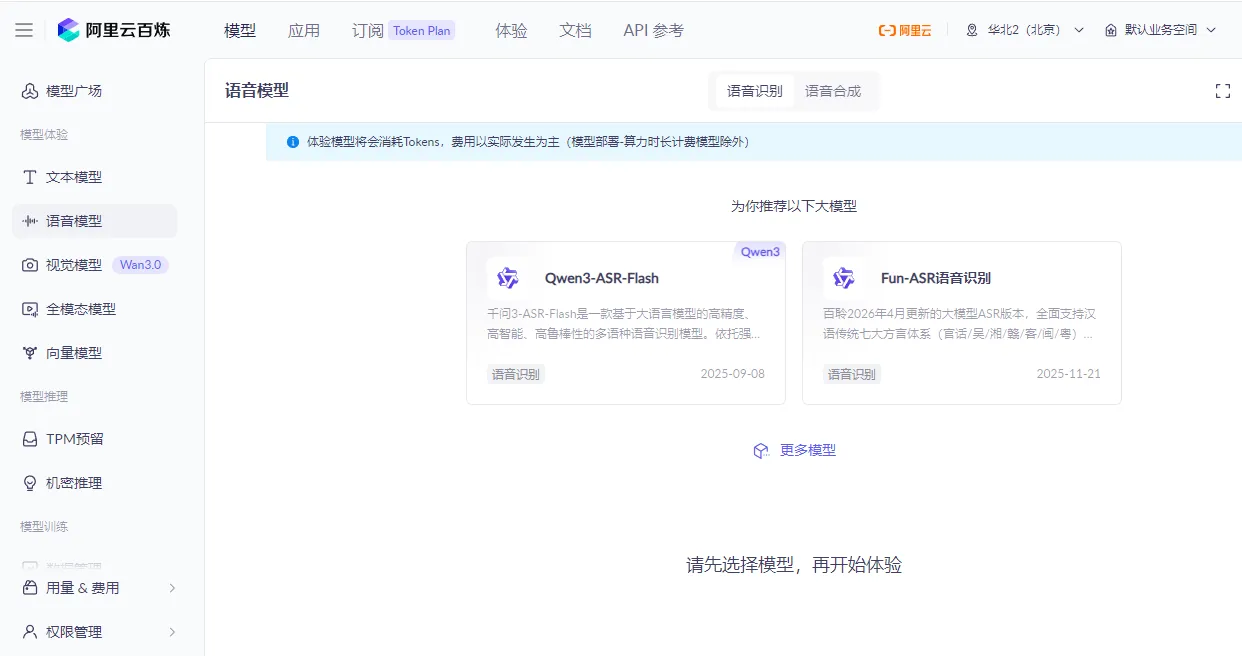Click the 模型训练 section label
Screen dimensions: 1242x656
tap(44, 526)
